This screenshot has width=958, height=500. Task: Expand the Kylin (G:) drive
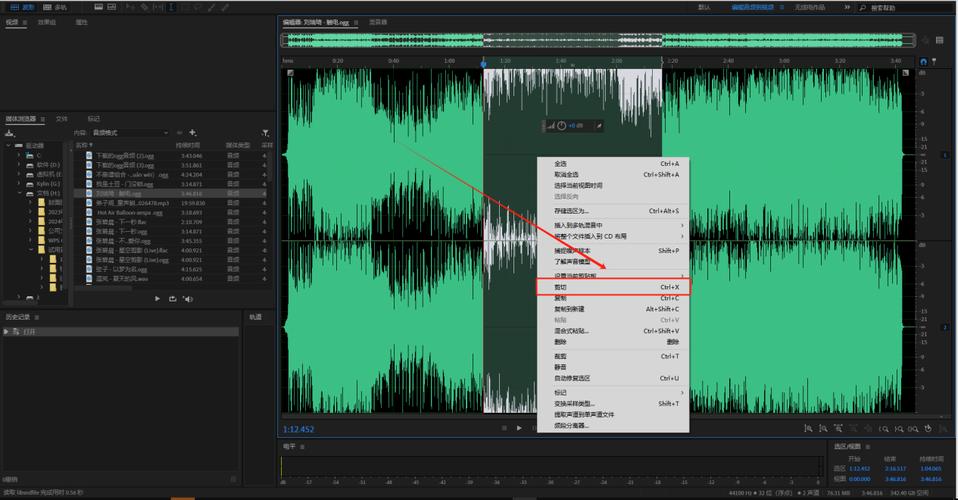tap(19, 183)
